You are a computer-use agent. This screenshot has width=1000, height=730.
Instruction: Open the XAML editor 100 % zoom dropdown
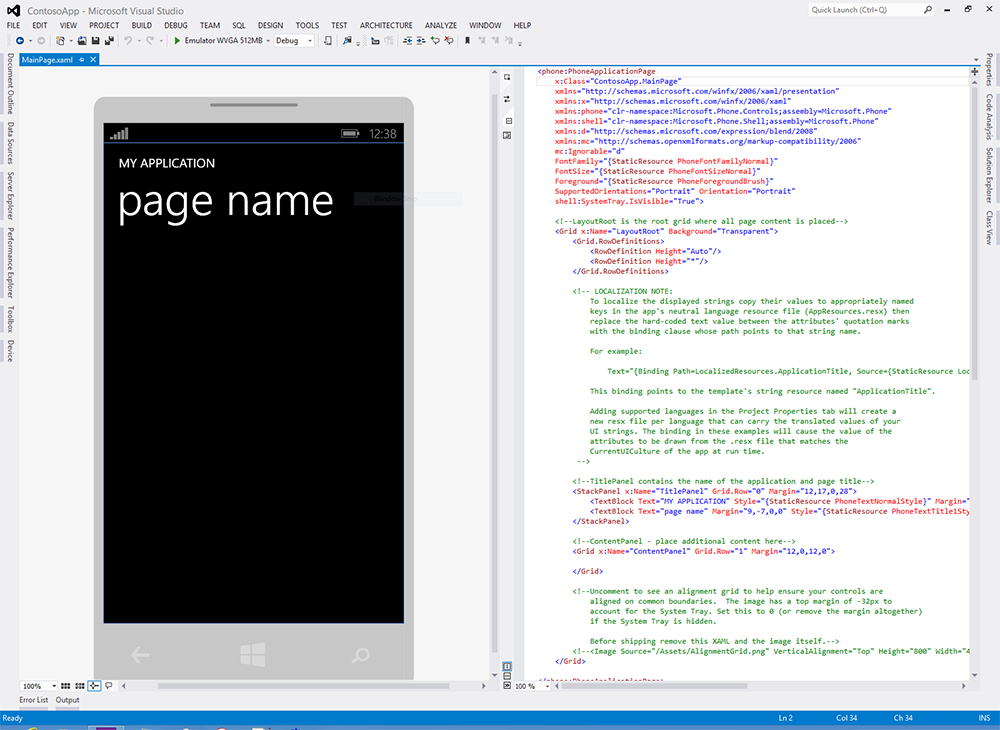coord(547,686)
